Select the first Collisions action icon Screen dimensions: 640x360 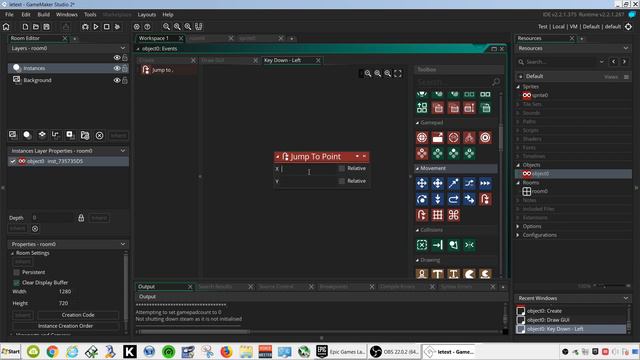click(x=422, y=245)
